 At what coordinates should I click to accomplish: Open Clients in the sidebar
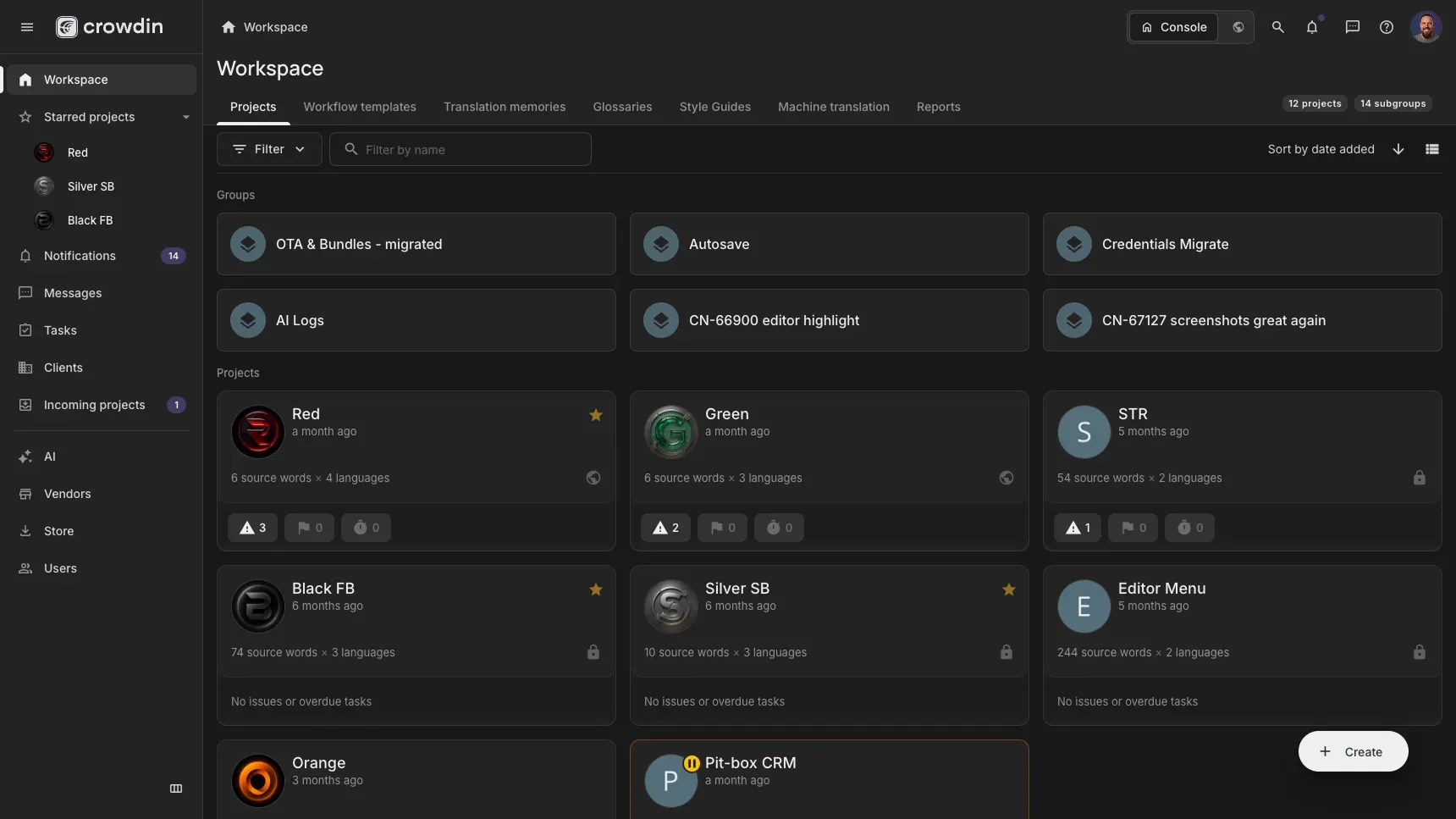(100, 368)
